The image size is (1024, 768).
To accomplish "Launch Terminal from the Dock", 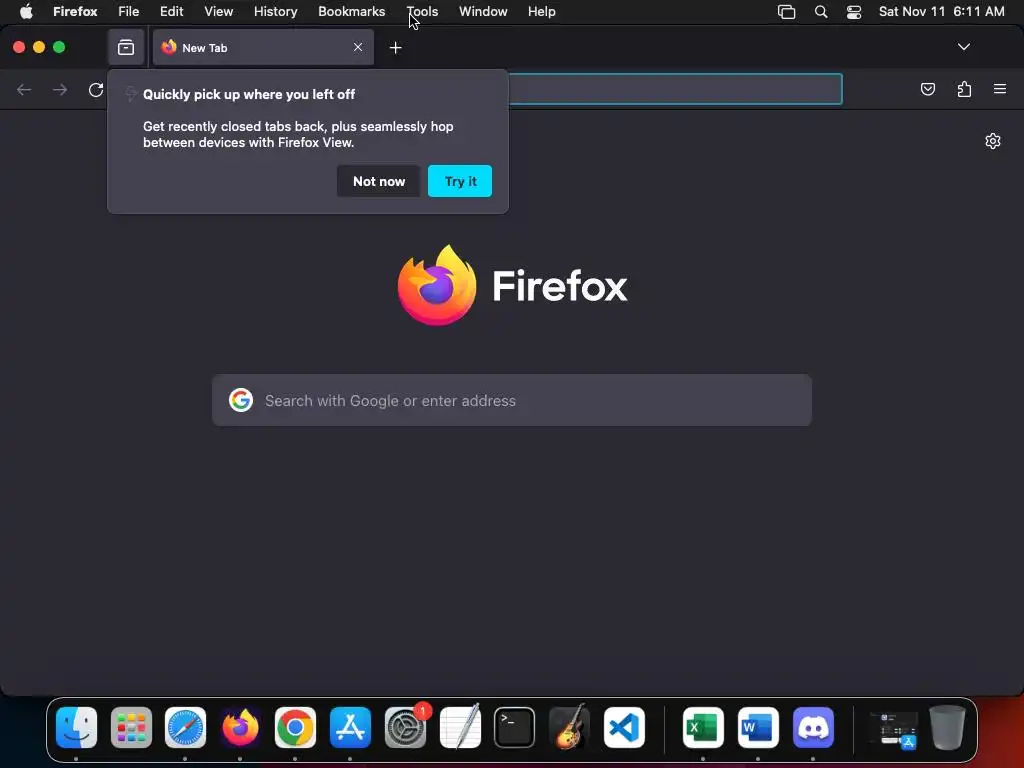I will 515,728.
